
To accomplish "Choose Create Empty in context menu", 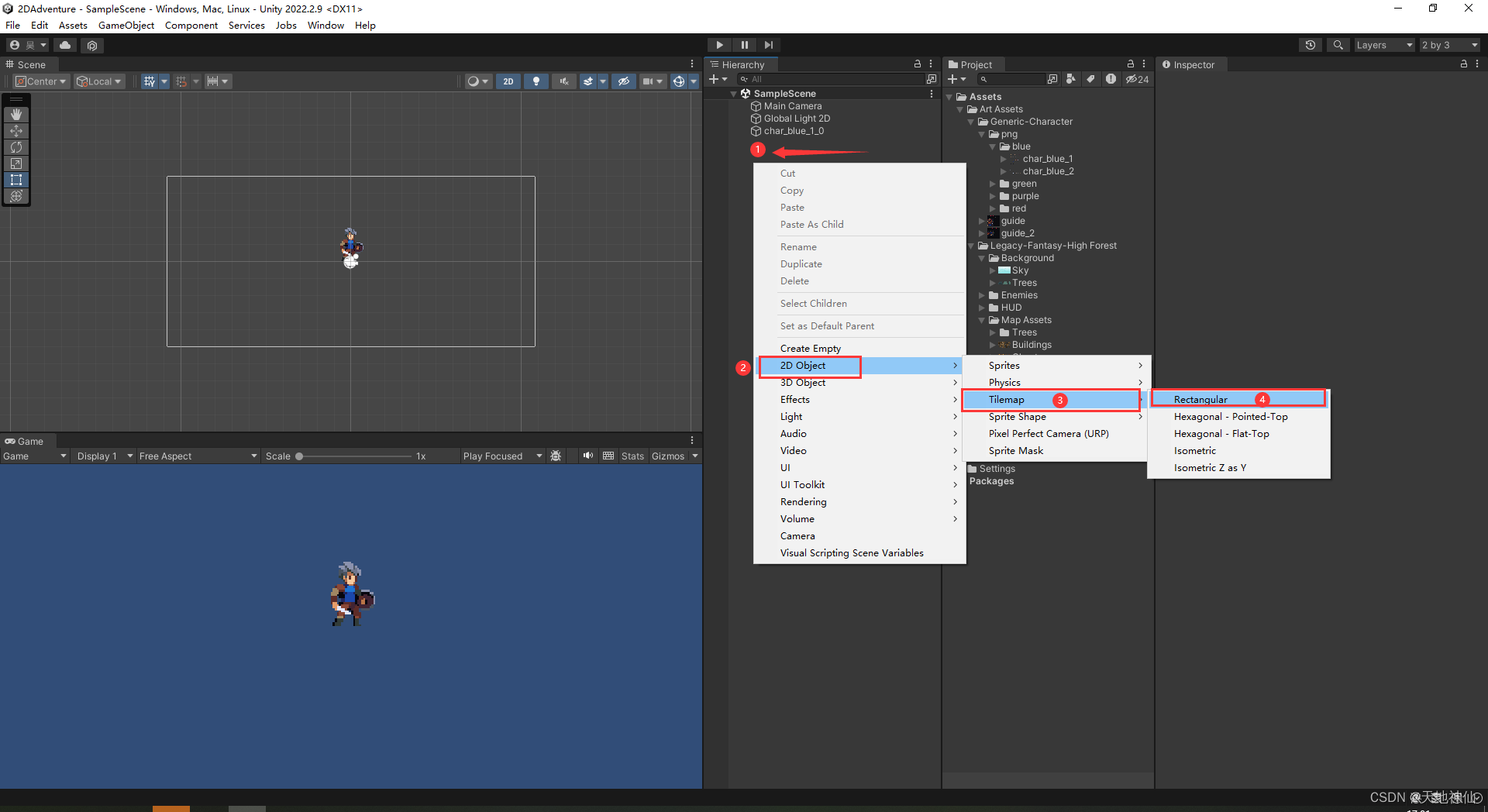I will tap(859, 349).
